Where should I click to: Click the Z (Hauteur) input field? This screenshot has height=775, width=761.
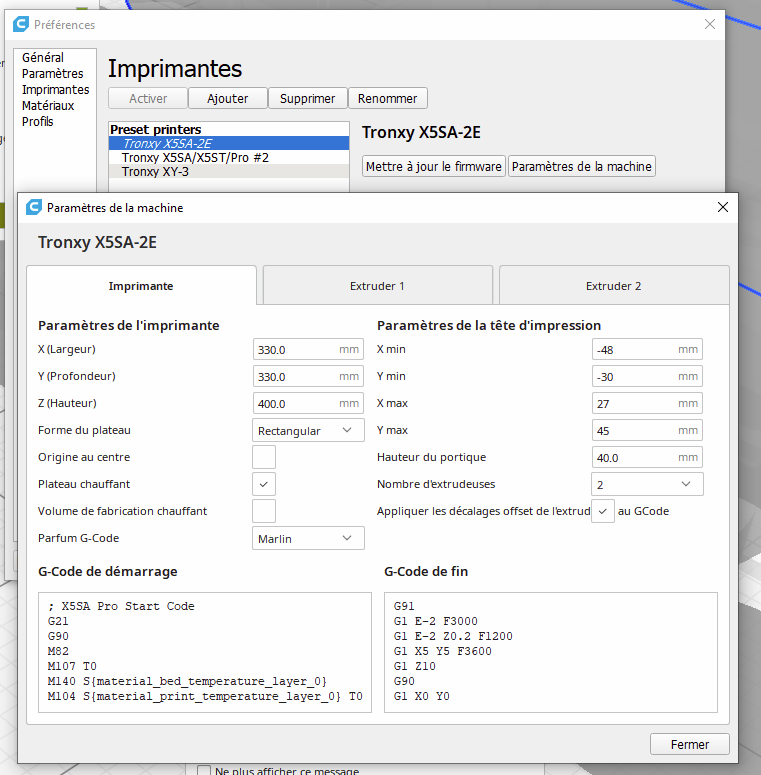click(x=308, y=403)
